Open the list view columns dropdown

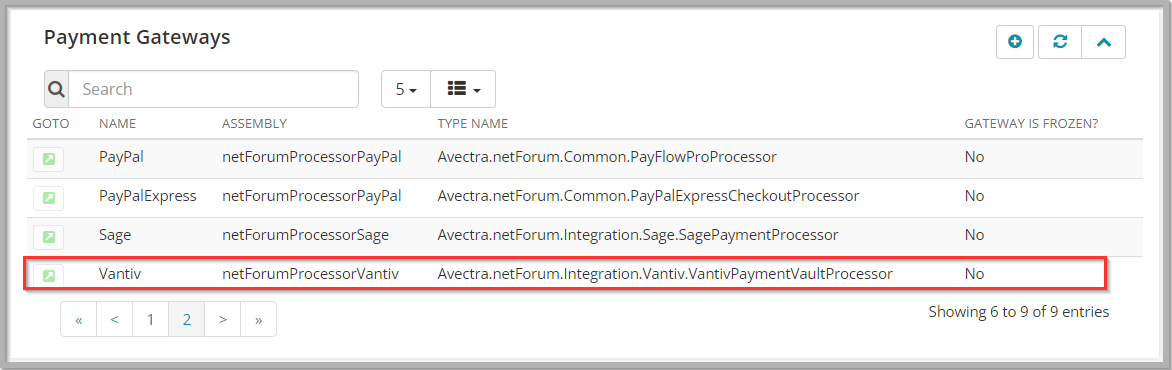click(463, 89)
